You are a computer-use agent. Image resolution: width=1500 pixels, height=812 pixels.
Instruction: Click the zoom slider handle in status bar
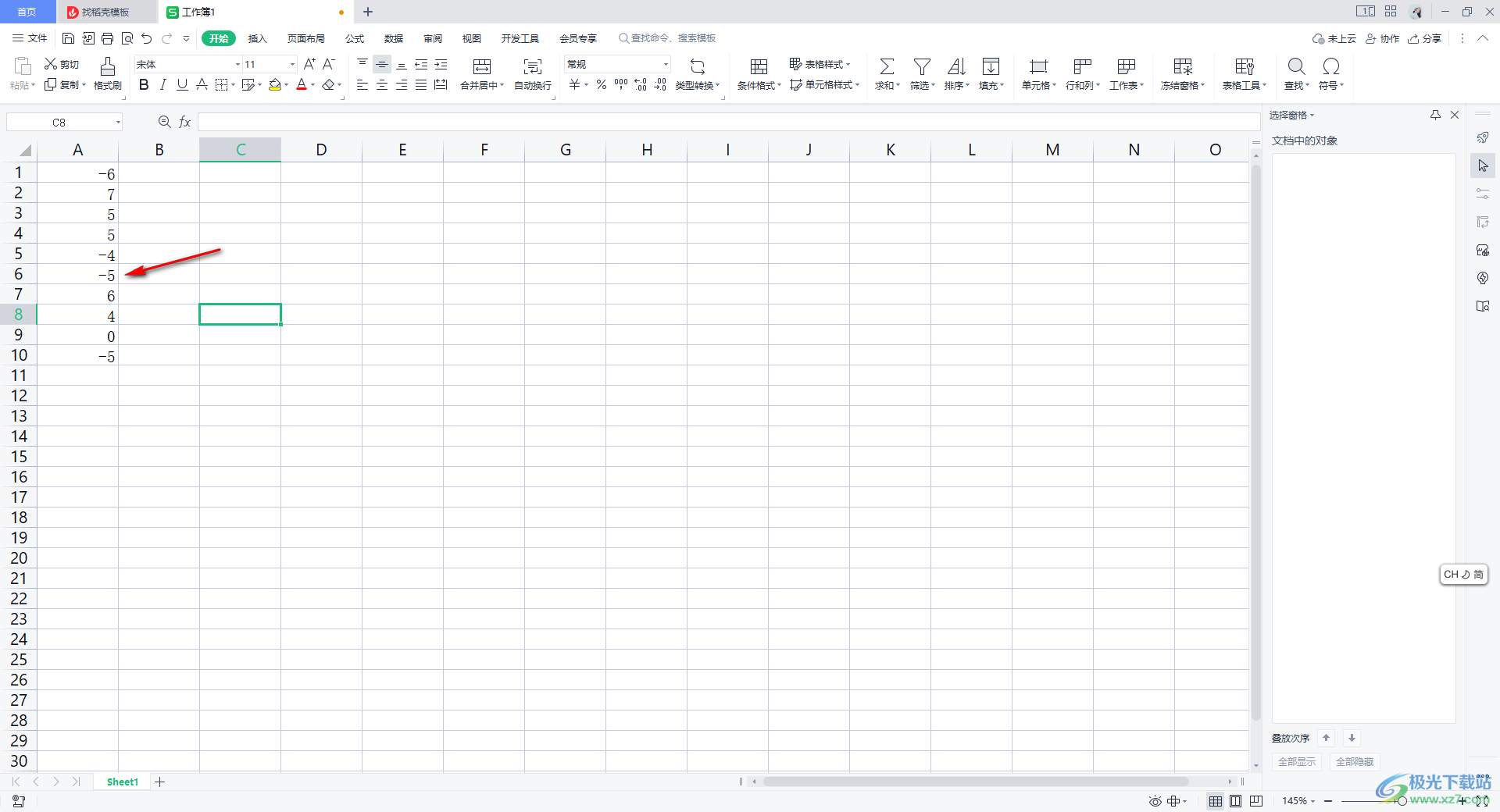1402,801
